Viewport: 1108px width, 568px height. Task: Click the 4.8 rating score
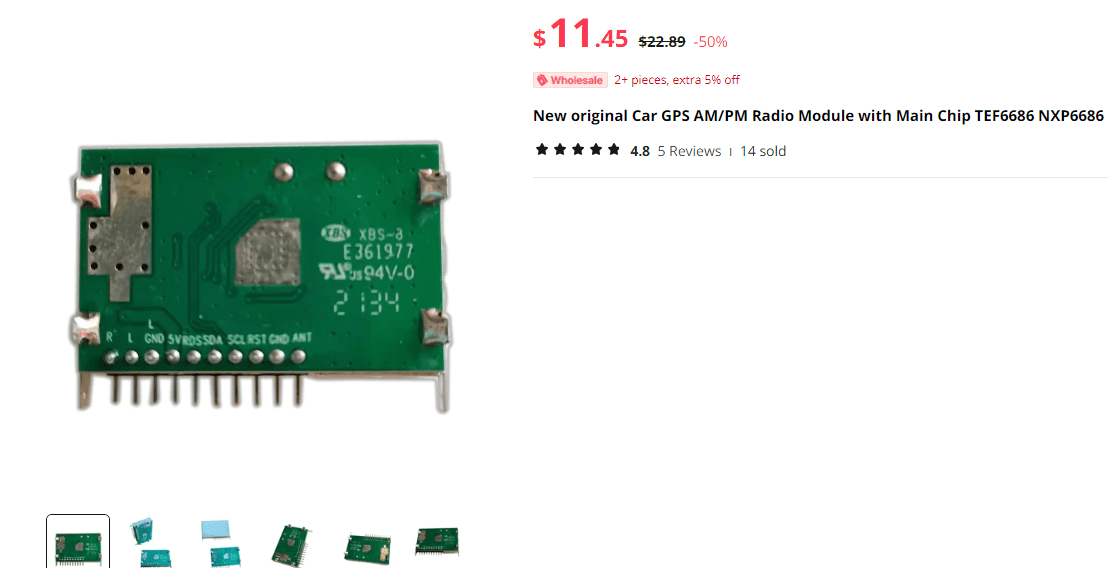(640, 151)
